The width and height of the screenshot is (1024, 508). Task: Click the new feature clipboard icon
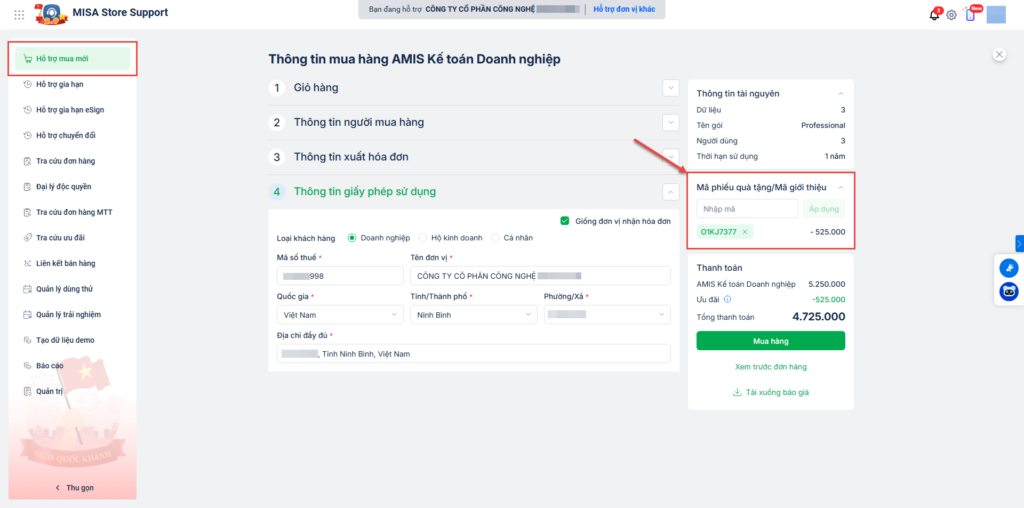pyautogui.click(x=969, y=15)
